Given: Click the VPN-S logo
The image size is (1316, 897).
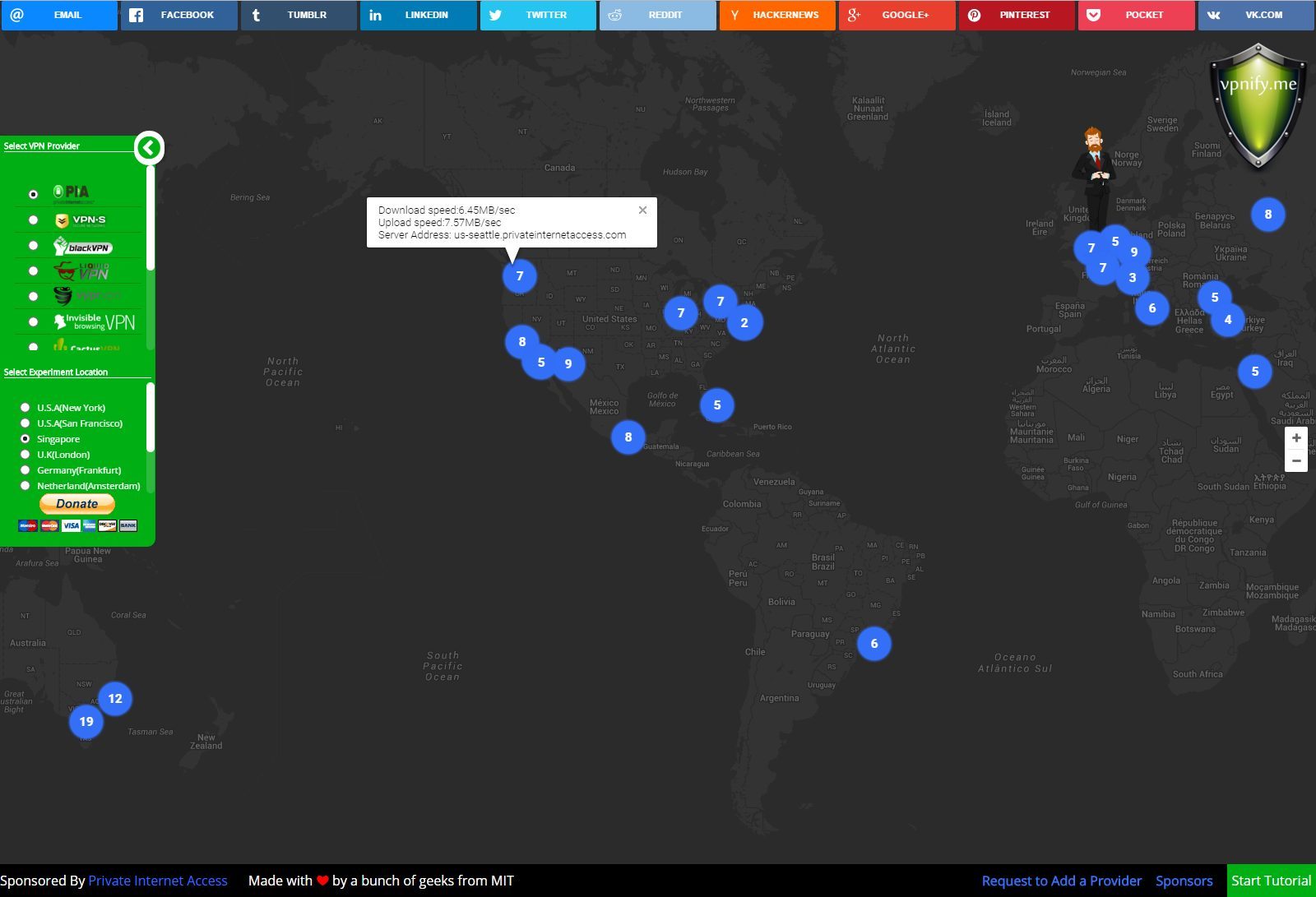Looking at the screenshot, I should (81, 220).
